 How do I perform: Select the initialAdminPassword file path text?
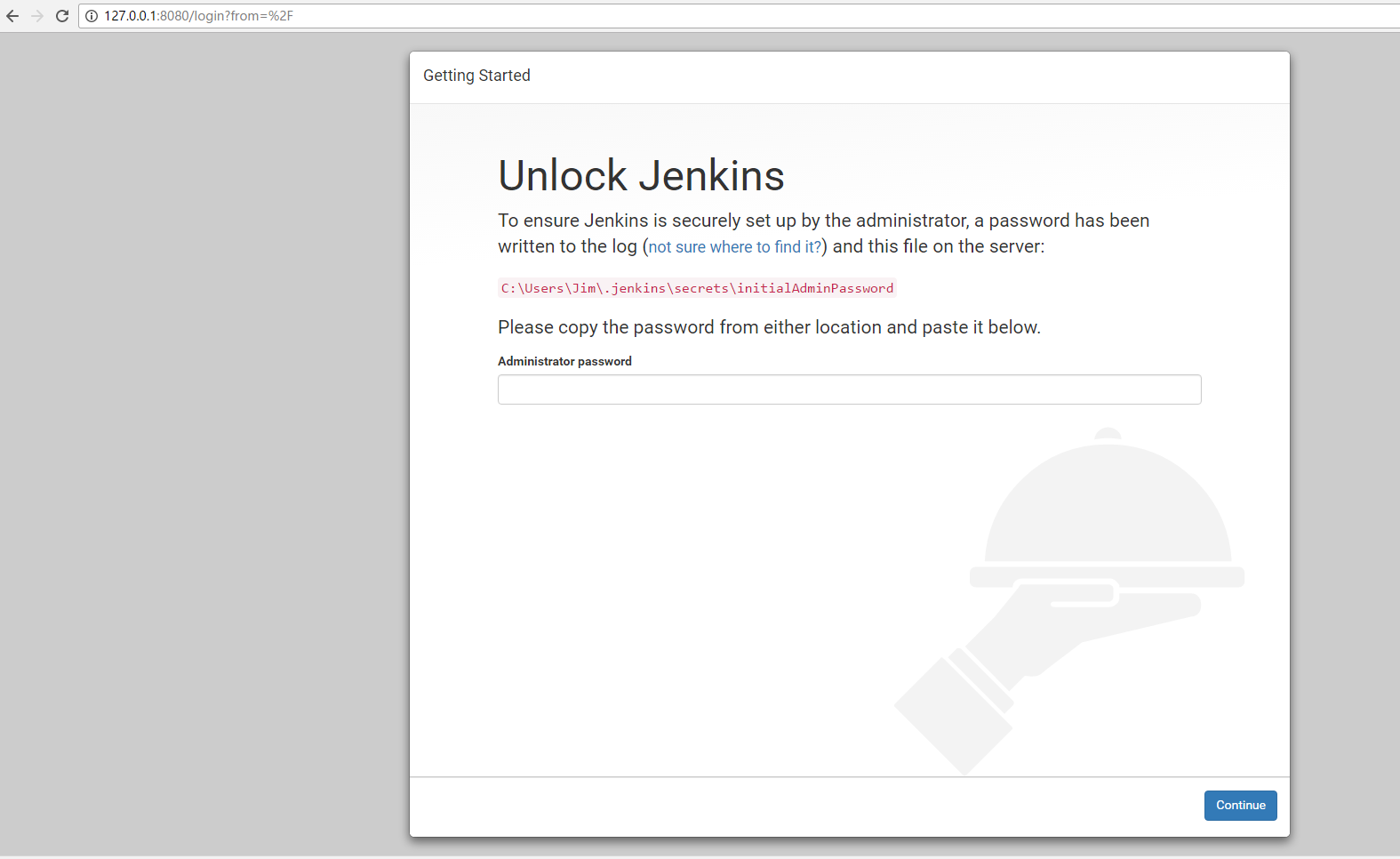click(x=697, y=288)
